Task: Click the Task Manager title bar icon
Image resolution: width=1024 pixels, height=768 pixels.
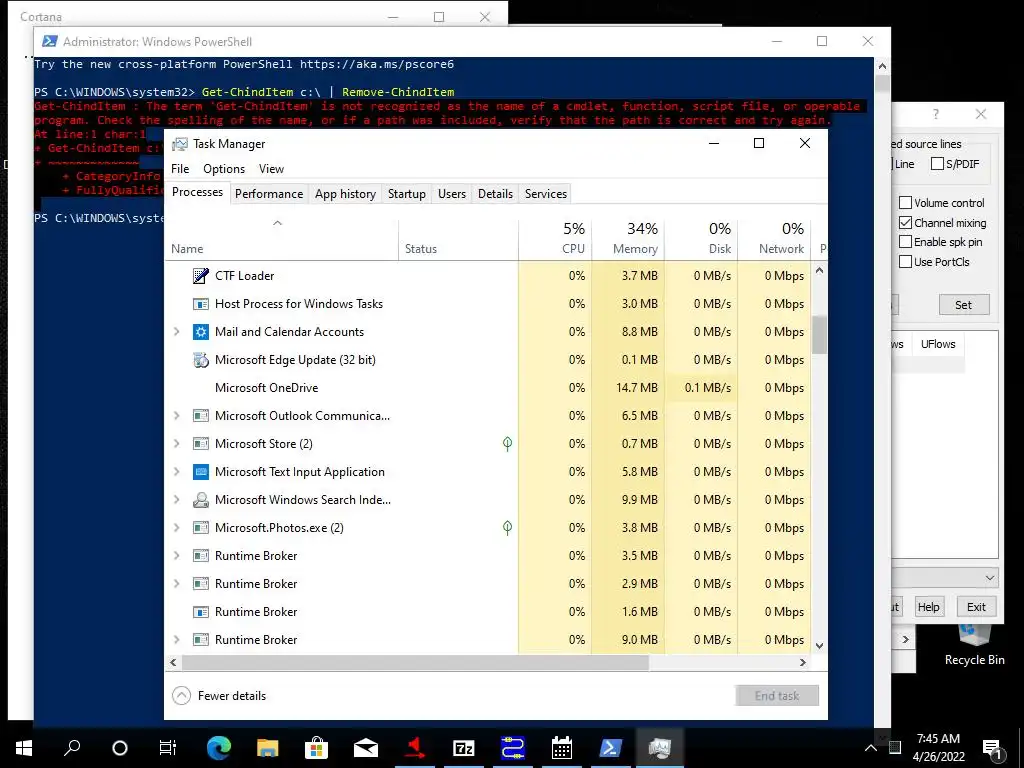Action: (x=179, y=144)
